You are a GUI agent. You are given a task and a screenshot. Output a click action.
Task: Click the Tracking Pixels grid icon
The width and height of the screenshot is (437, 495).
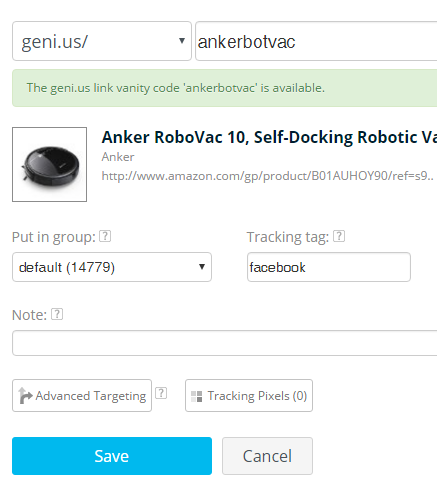point(196,396)
